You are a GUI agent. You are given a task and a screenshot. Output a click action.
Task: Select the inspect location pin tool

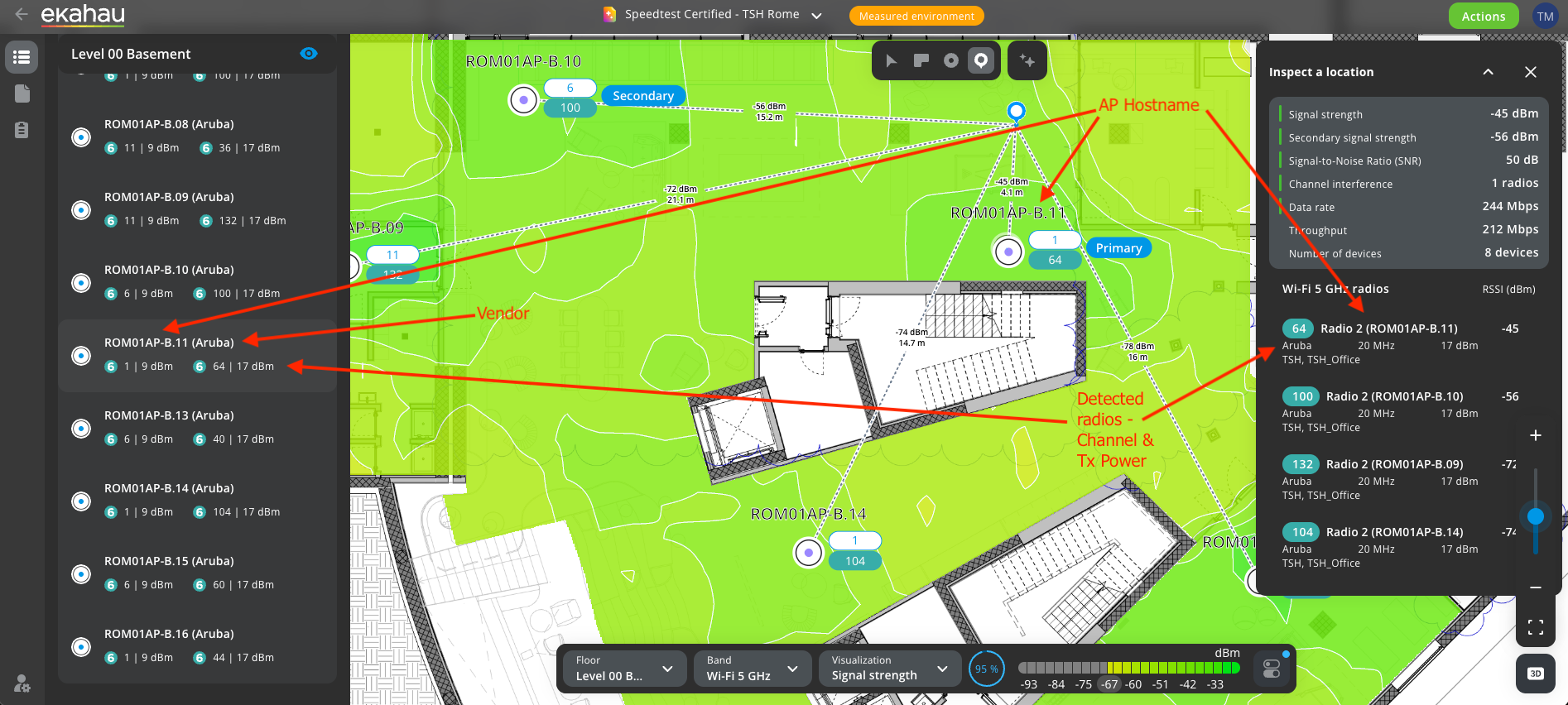(981, 60)
